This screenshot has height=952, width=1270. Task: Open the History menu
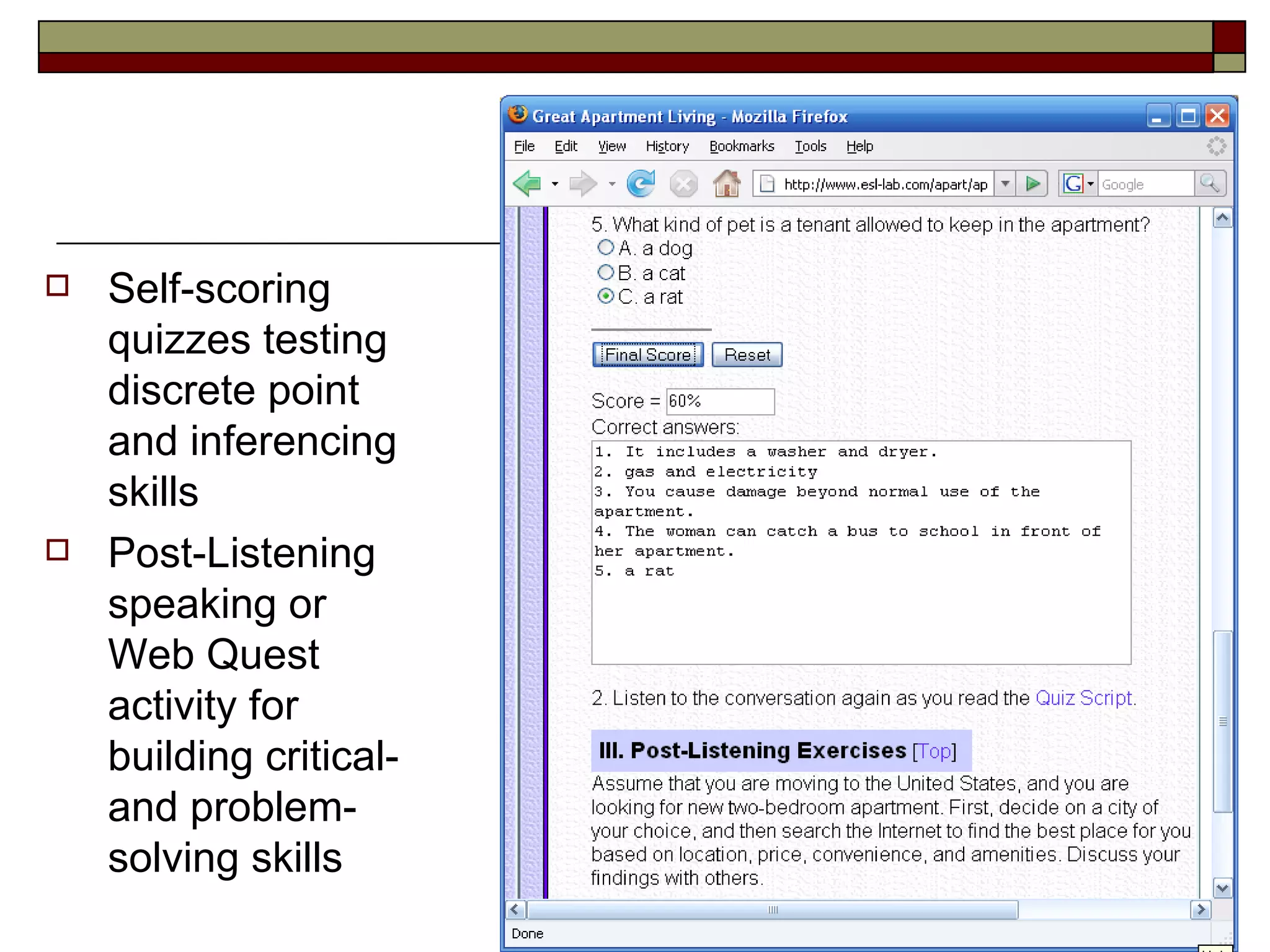(667, 146)
